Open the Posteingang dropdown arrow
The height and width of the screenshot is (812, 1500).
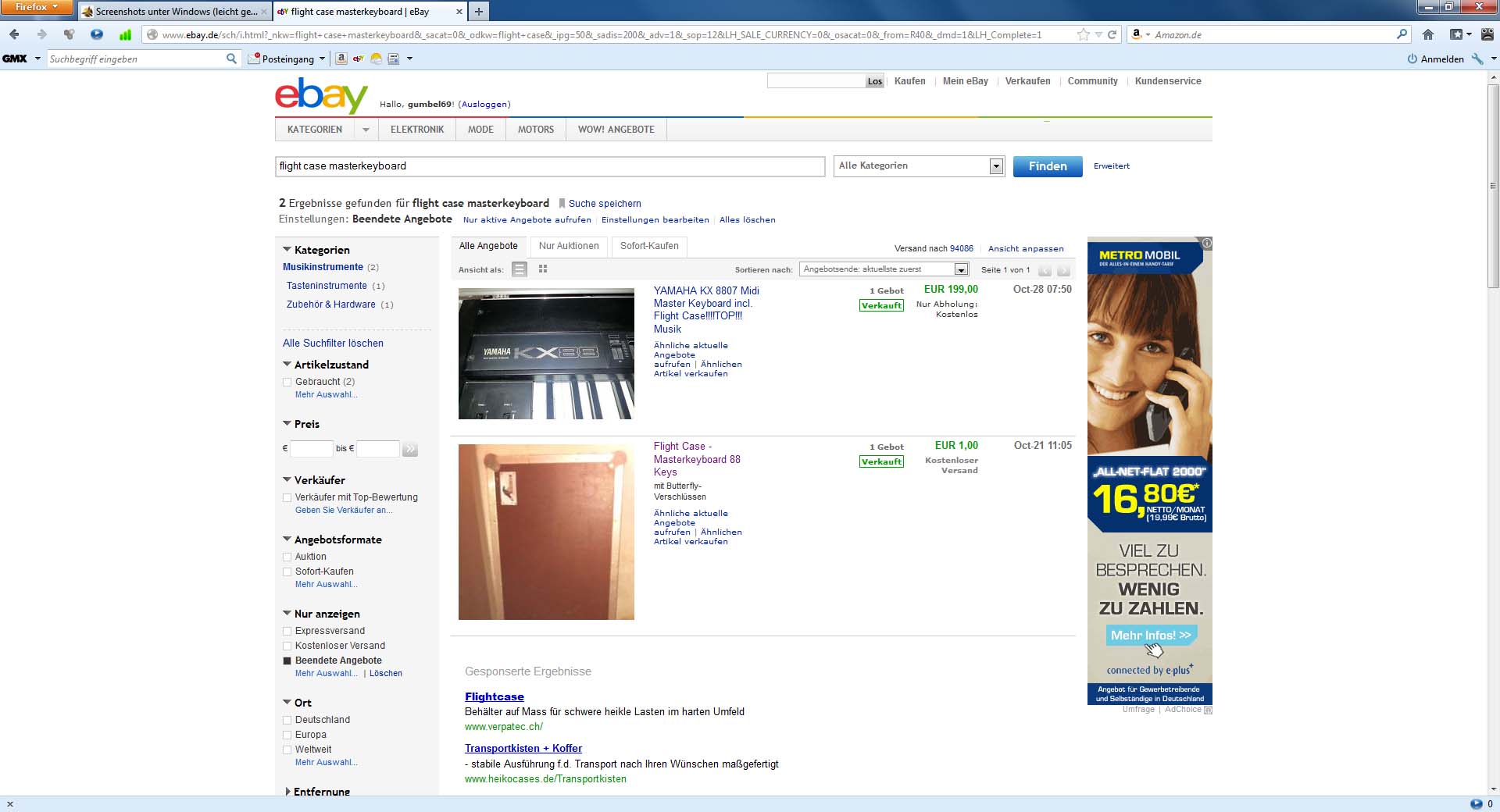[322, 59]
